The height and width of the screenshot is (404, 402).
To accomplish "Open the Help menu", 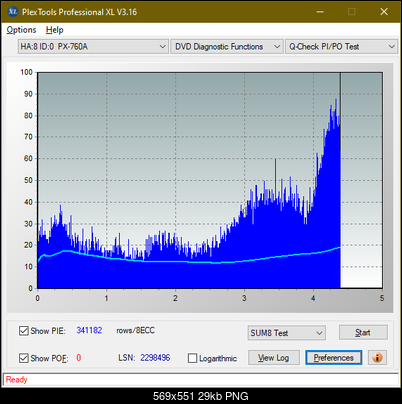I will [55, 30].
